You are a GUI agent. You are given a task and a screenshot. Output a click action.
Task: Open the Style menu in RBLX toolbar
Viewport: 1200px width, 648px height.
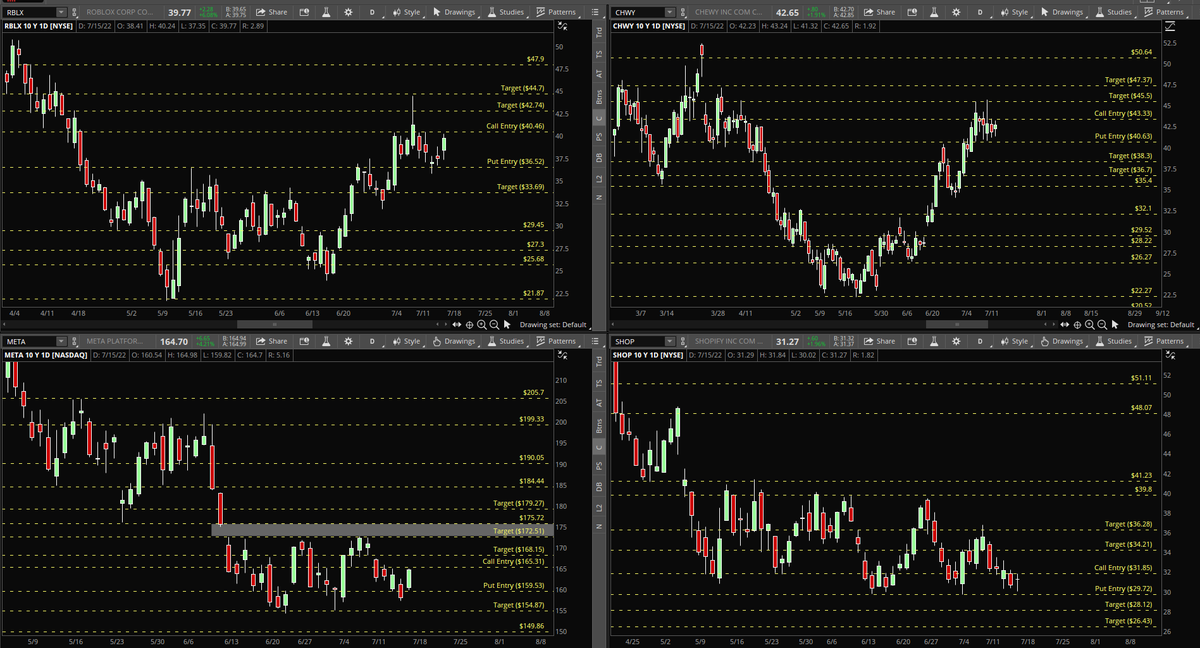(406, 12)
